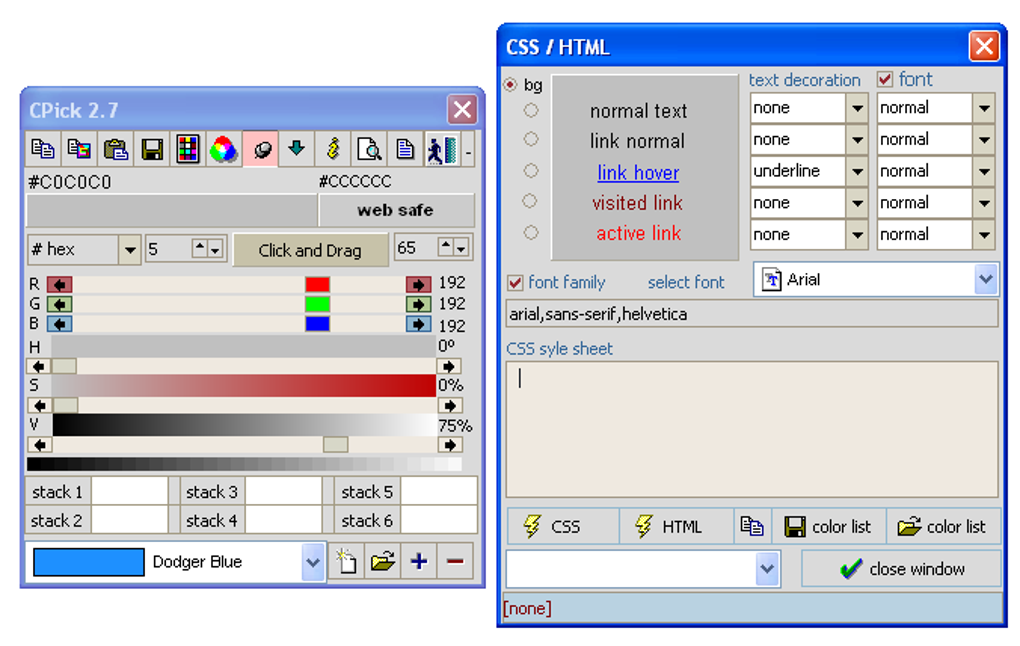Uncheck the font family checkbox
The width and height of the screenshot is (1020, 646).
pos(515,282)
